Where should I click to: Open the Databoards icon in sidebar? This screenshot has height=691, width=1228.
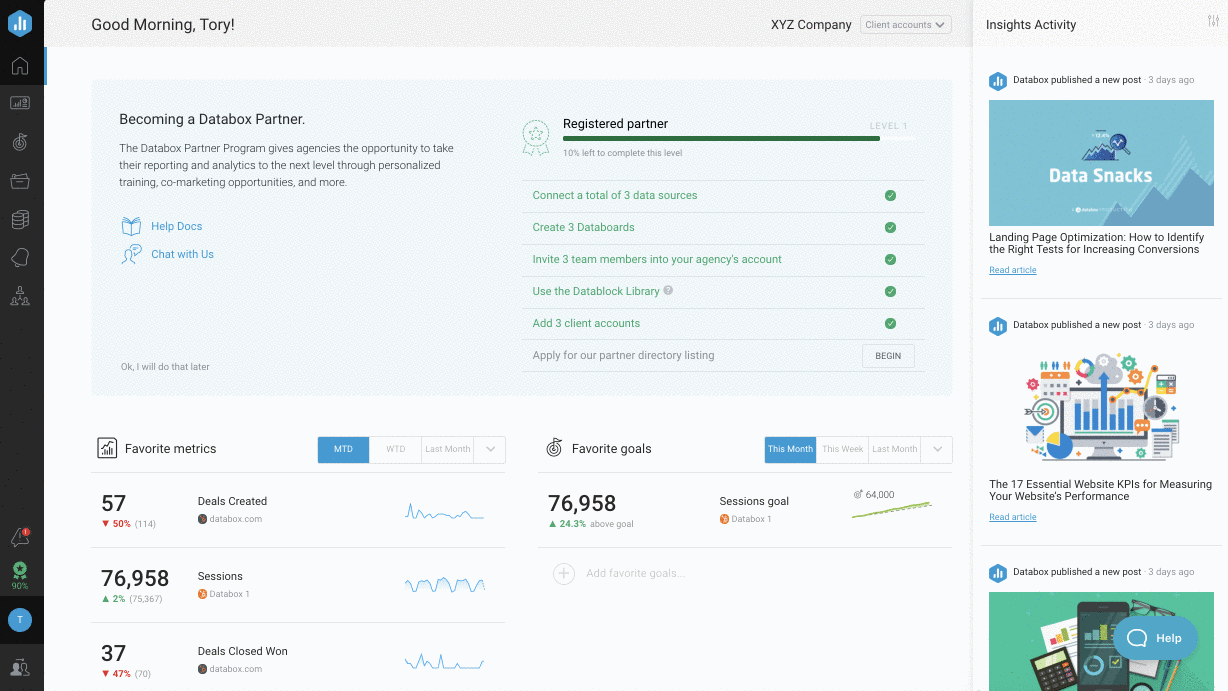tap(20, 103)
